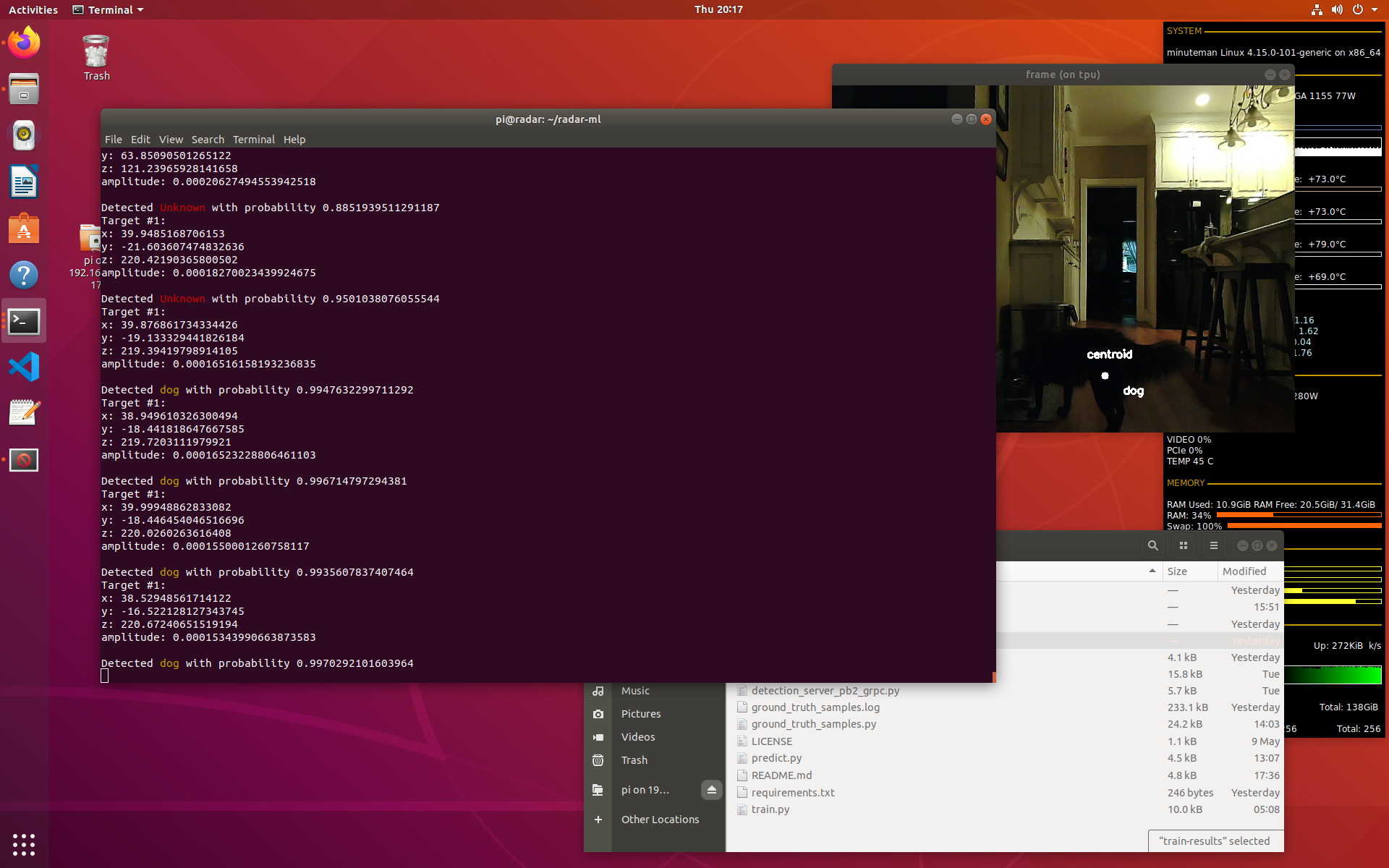Expand the Terminal app menu
1389x868 pixels.
pos(109,10)
